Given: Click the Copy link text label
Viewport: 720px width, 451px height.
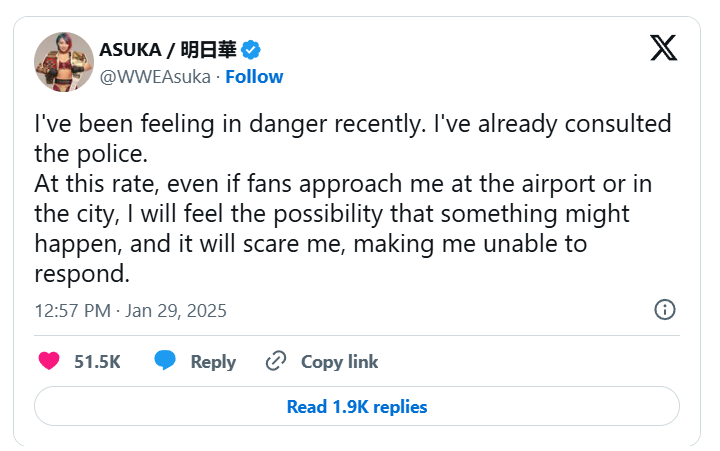Looking at the screenshot, I should point(339,362).
